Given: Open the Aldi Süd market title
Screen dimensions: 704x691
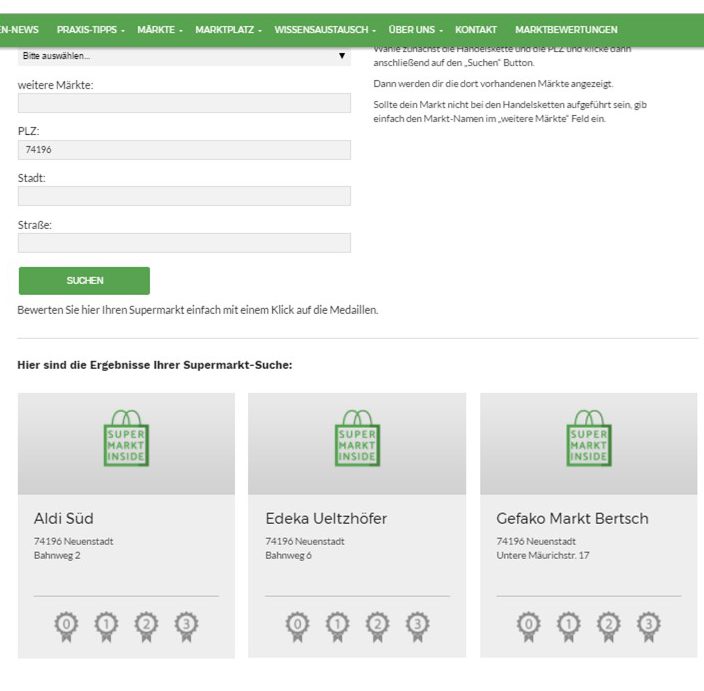Looking at the screenshot, I should tap(64, 519).
